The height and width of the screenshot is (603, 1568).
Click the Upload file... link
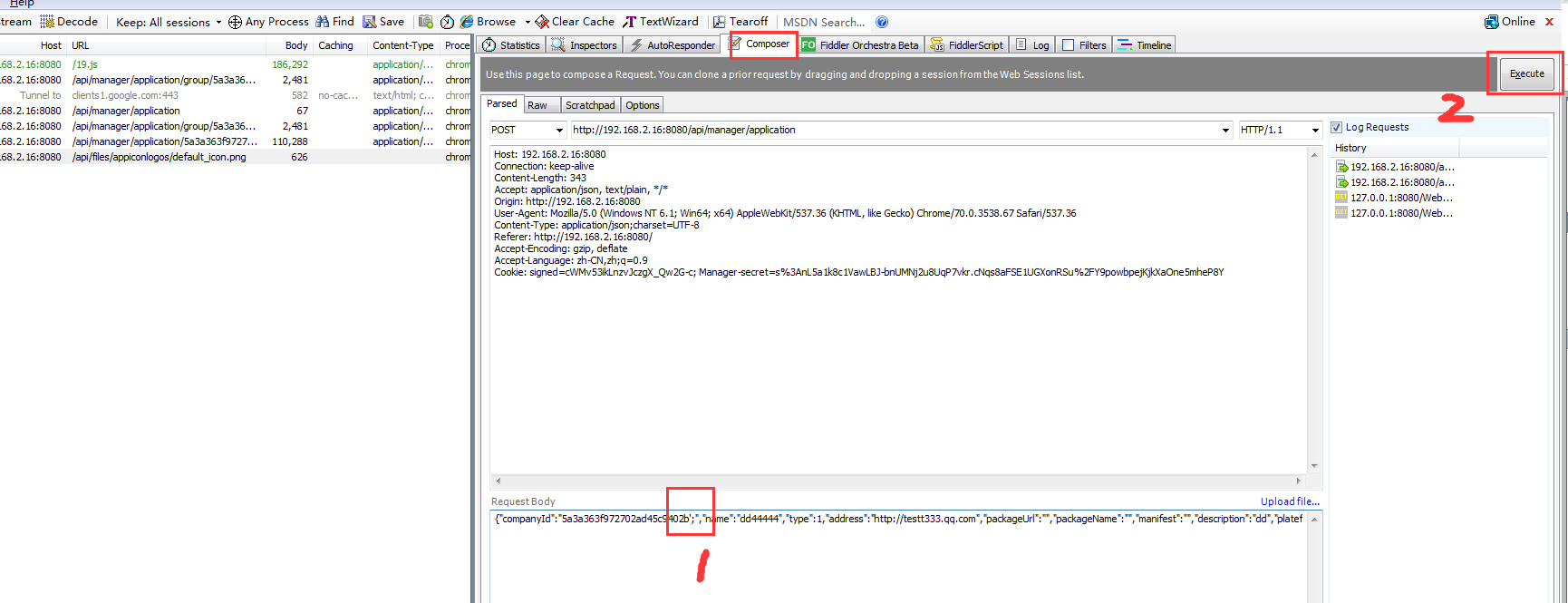point(1290,501)
